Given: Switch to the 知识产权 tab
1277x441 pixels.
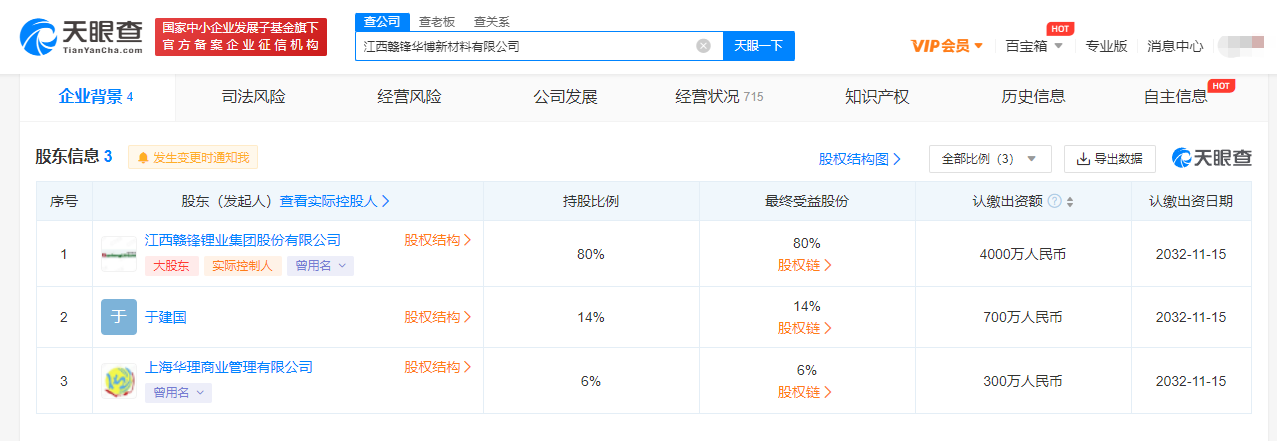Looking at the screenshot, I should coord(877,97).
